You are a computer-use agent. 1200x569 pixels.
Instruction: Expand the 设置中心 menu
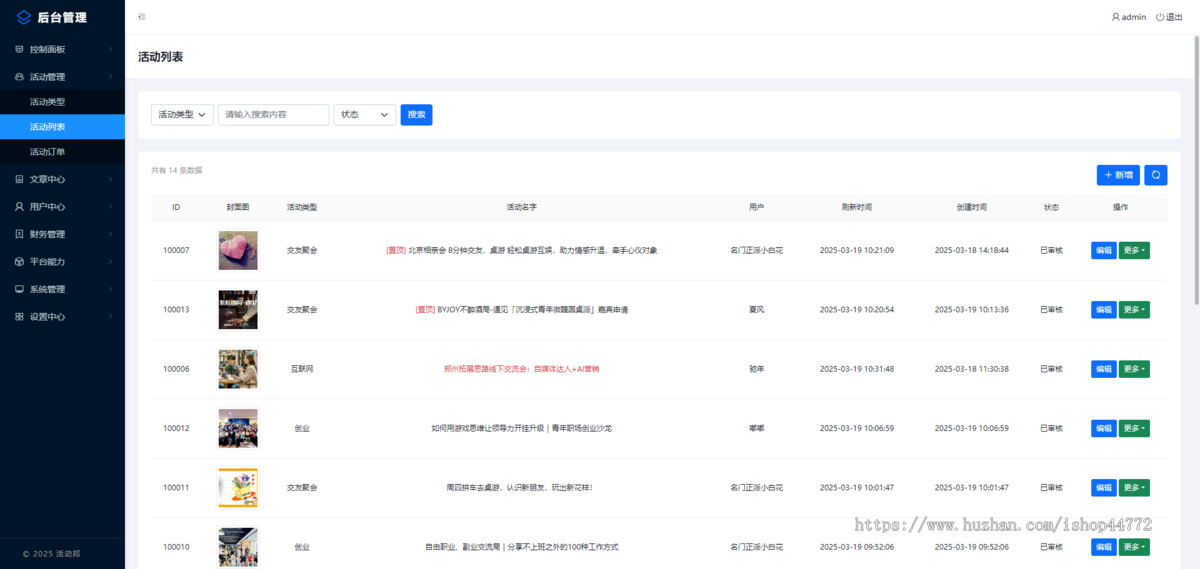(x=62, y=316)
